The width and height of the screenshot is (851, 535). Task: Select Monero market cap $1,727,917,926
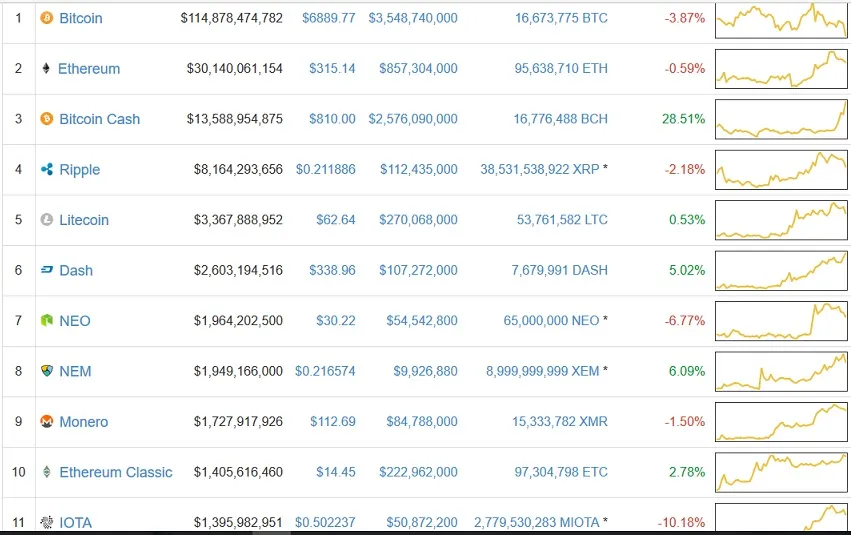pos(238,422)
